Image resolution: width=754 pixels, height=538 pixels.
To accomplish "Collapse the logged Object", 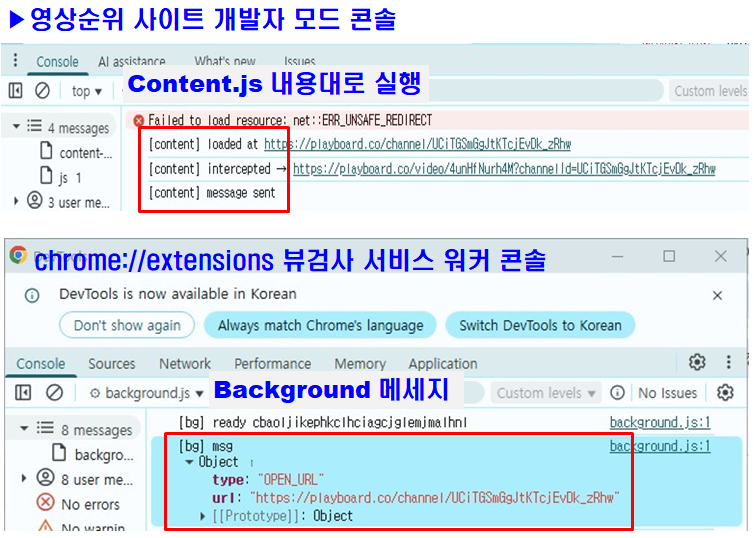I will [189, 463].
